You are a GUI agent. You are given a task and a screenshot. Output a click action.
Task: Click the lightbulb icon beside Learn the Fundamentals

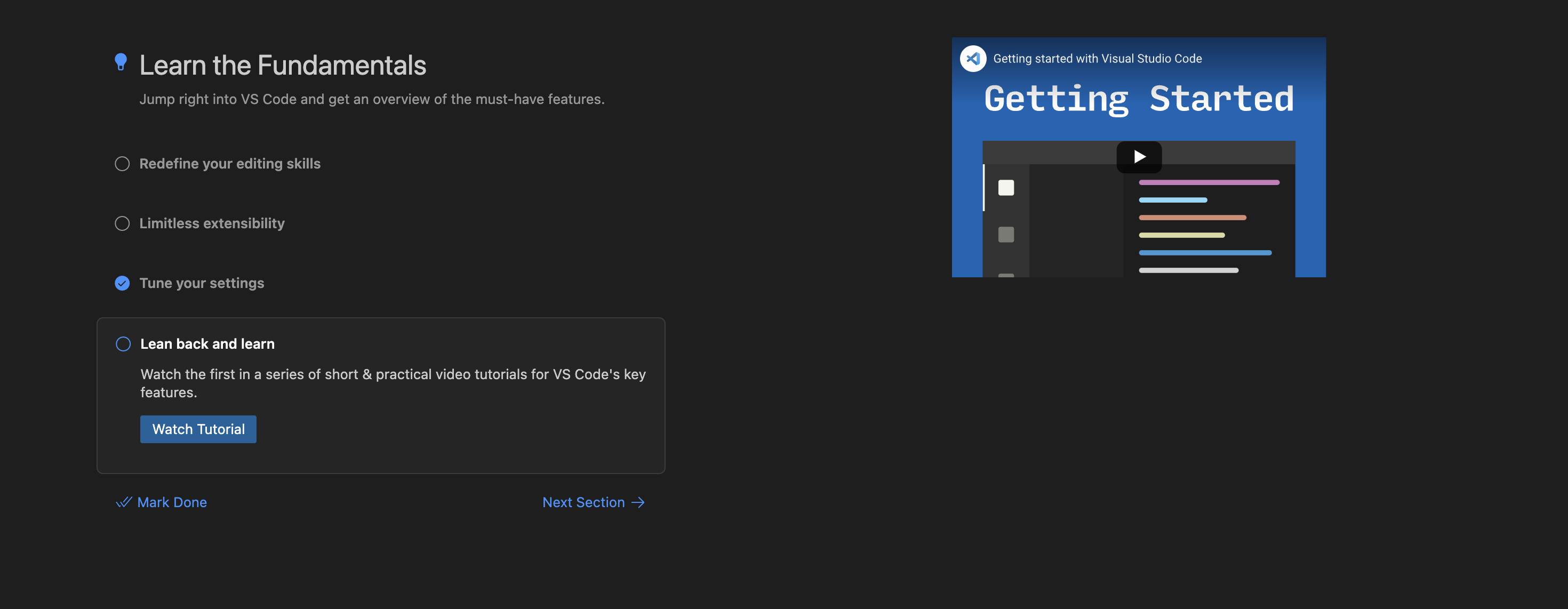(x=121, y=62)
